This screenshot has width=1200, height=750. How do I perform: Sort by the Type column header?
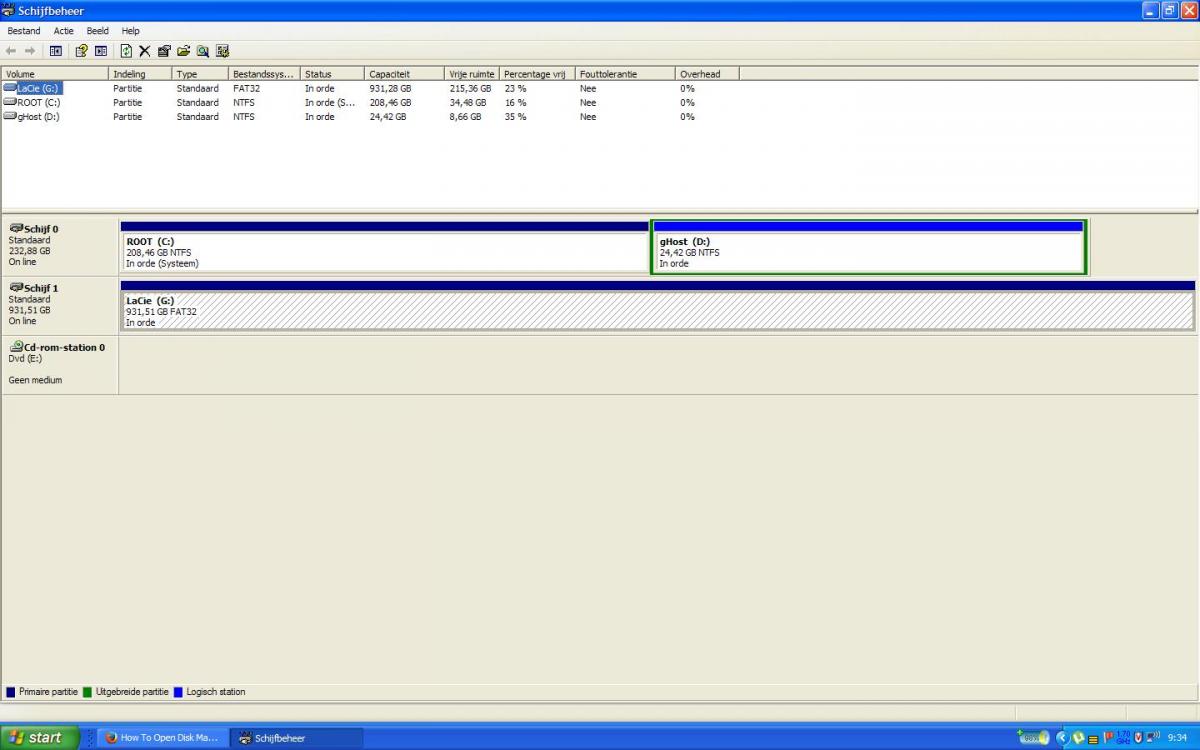200,74
